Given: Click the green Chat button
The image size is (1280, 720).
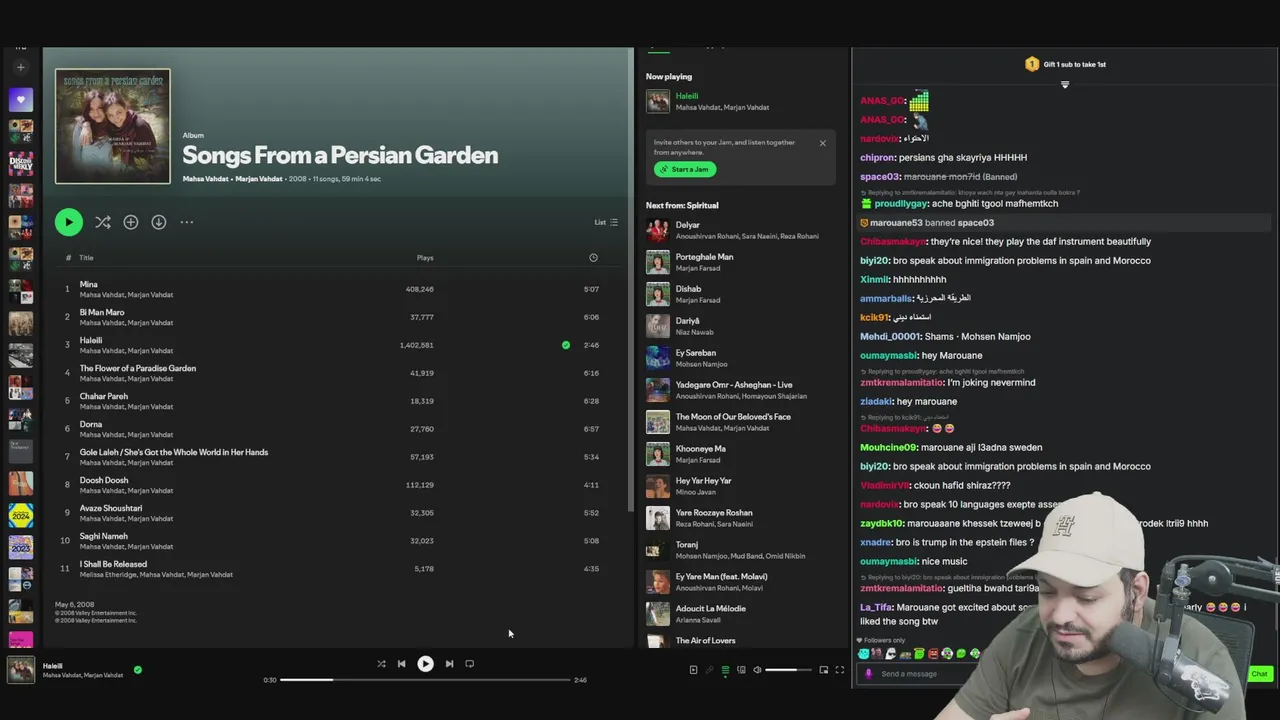Looking at the screenshot, I should 1259,674.
